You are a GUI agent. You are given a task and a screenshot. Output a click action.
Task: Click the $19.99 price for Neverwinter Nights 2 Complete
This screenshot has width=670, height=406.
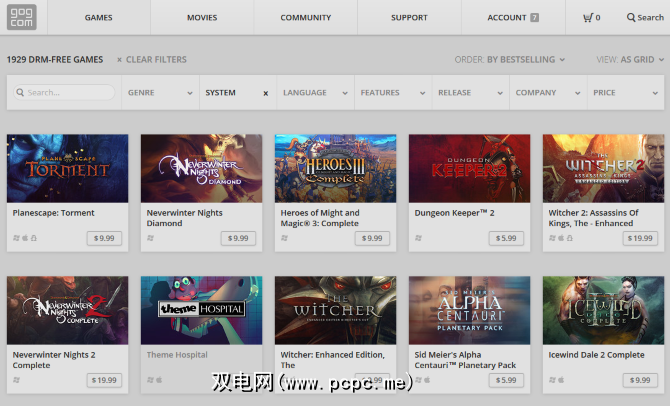click(x=104, y=380)
